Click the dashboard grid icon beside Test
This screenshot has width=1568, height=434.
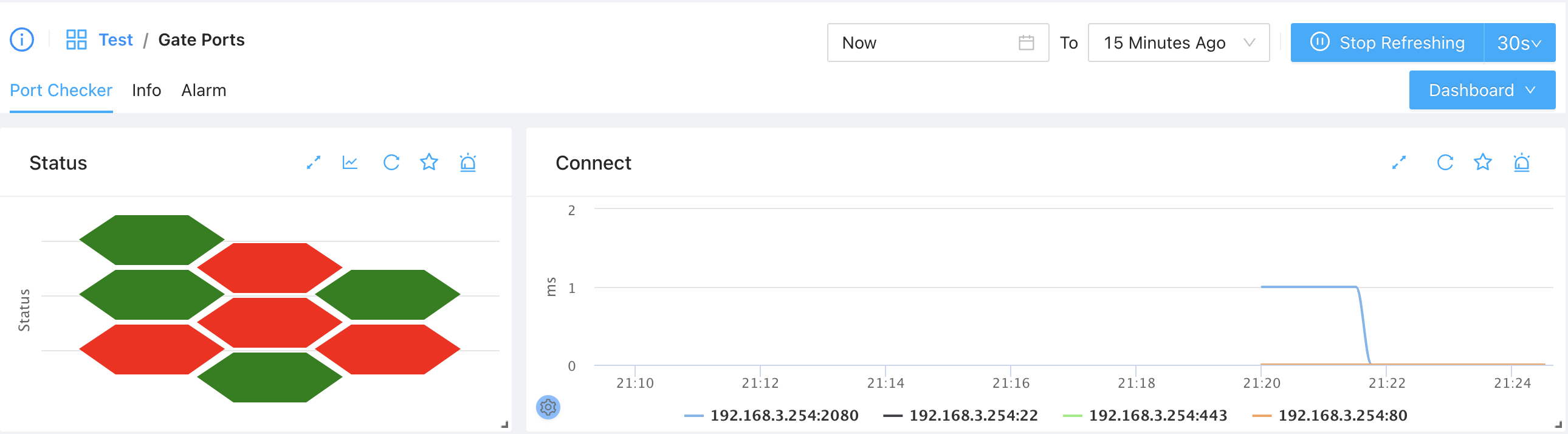click(x=77, y=40)
